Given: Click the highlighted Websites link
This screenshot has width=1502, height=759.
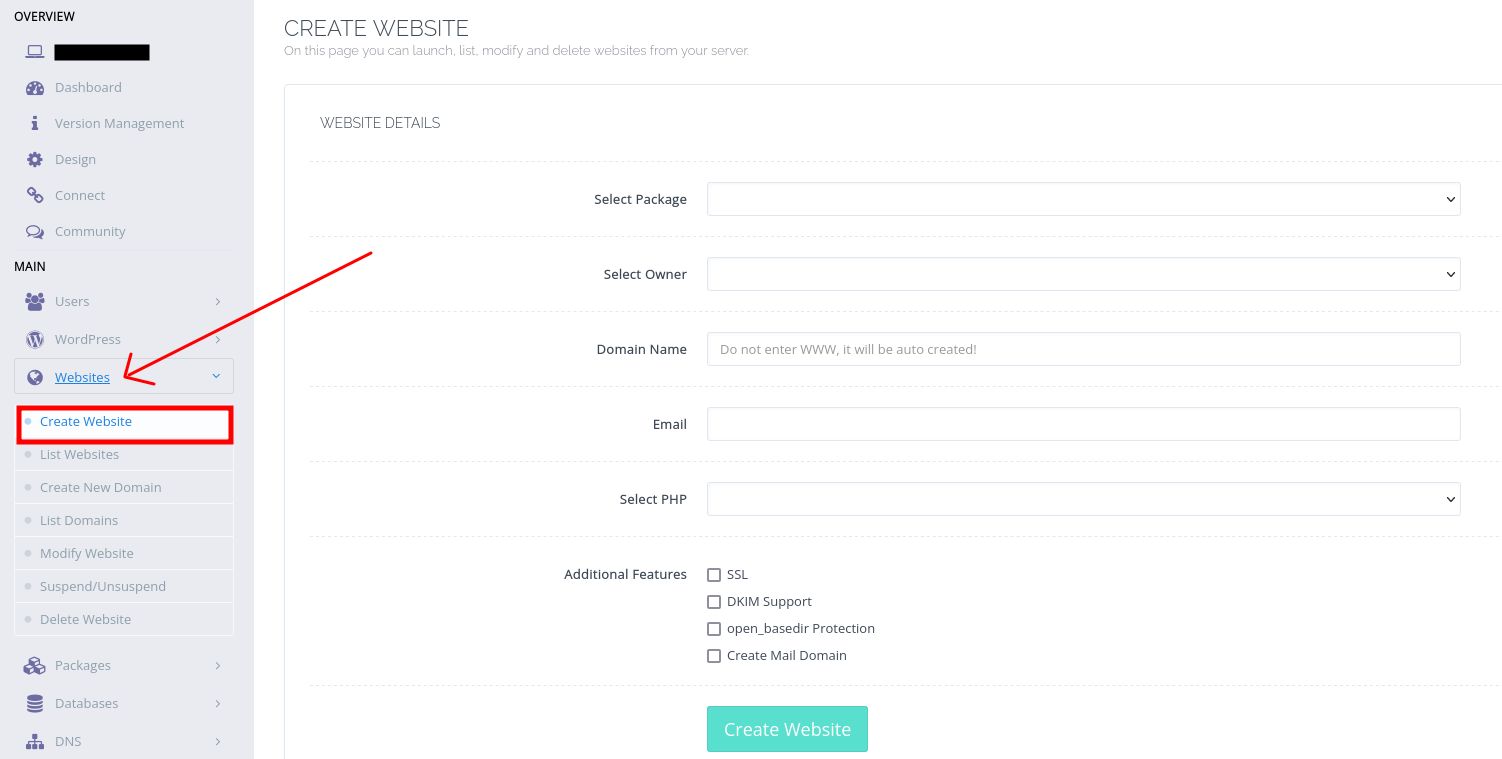Looking at the screenshot, I should click(x=82, y=377).
